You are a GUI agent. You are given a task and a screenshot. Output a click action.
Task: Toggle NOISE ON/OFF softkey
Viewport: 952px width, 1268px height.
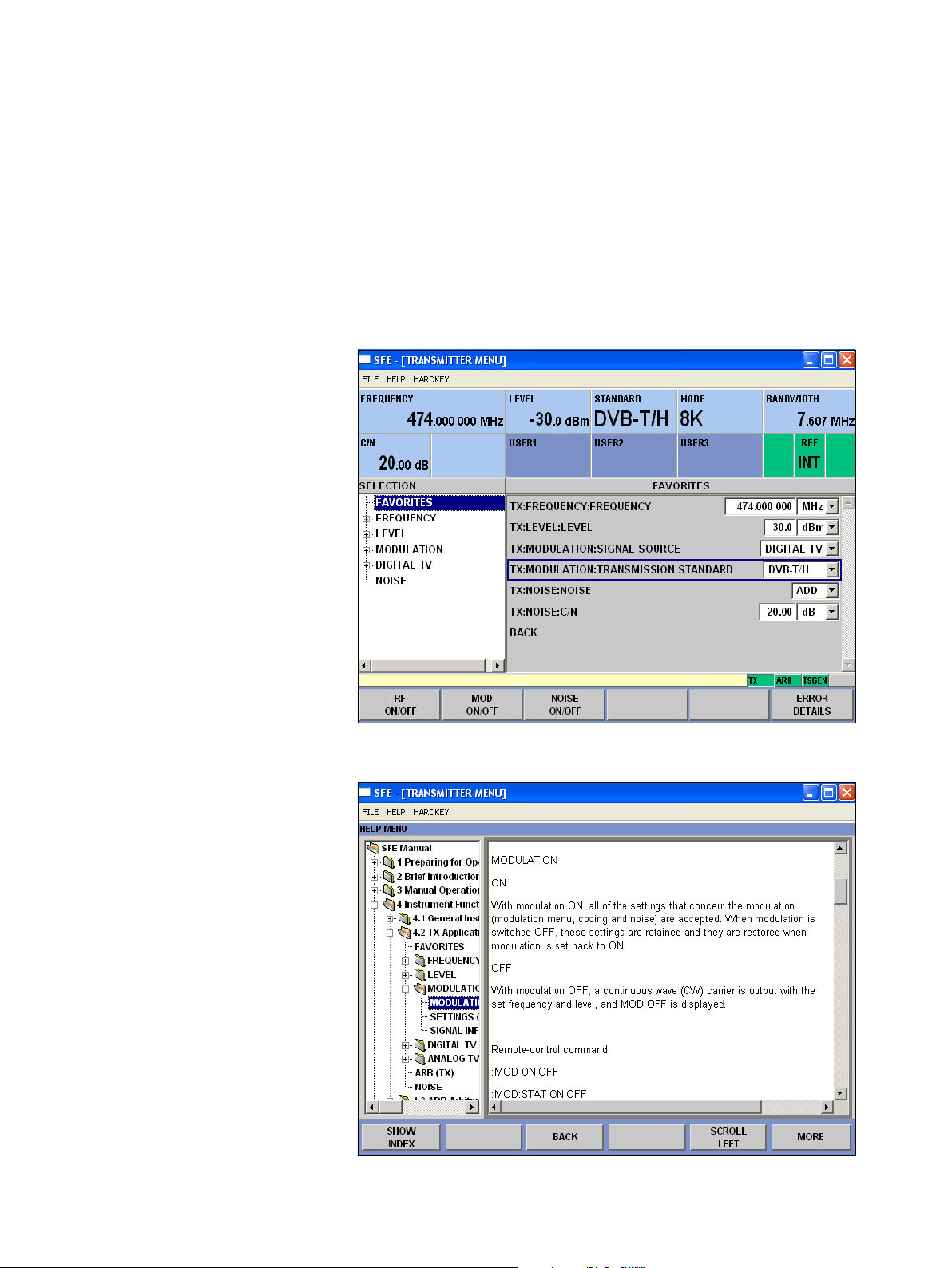565,705
